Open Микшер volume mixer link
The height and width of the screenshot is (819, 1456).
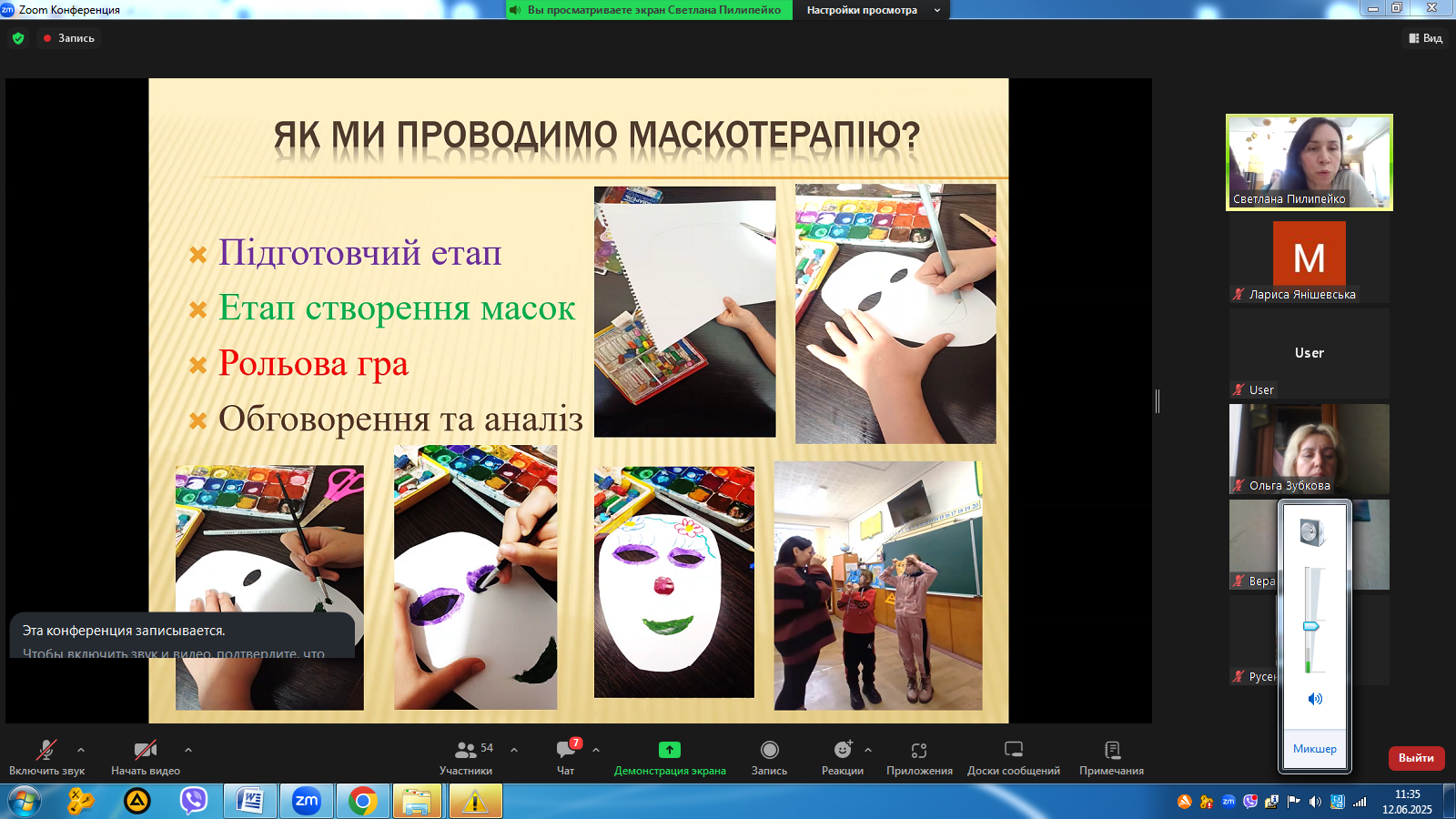click(1315, 749)
